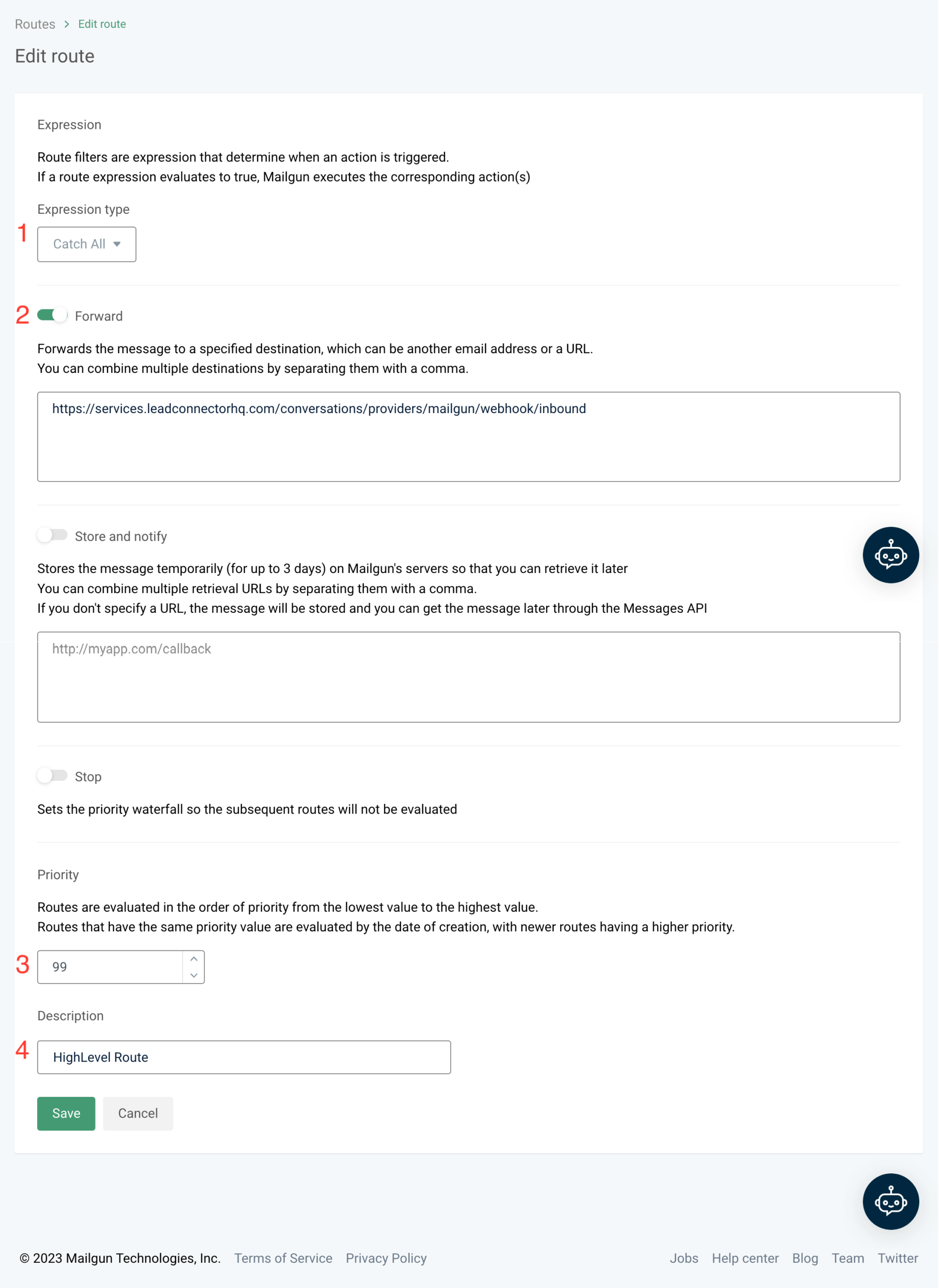The height and width of the screenshot is (1288, 939).
Task: Click the Save button
Action: point(66,1113)
